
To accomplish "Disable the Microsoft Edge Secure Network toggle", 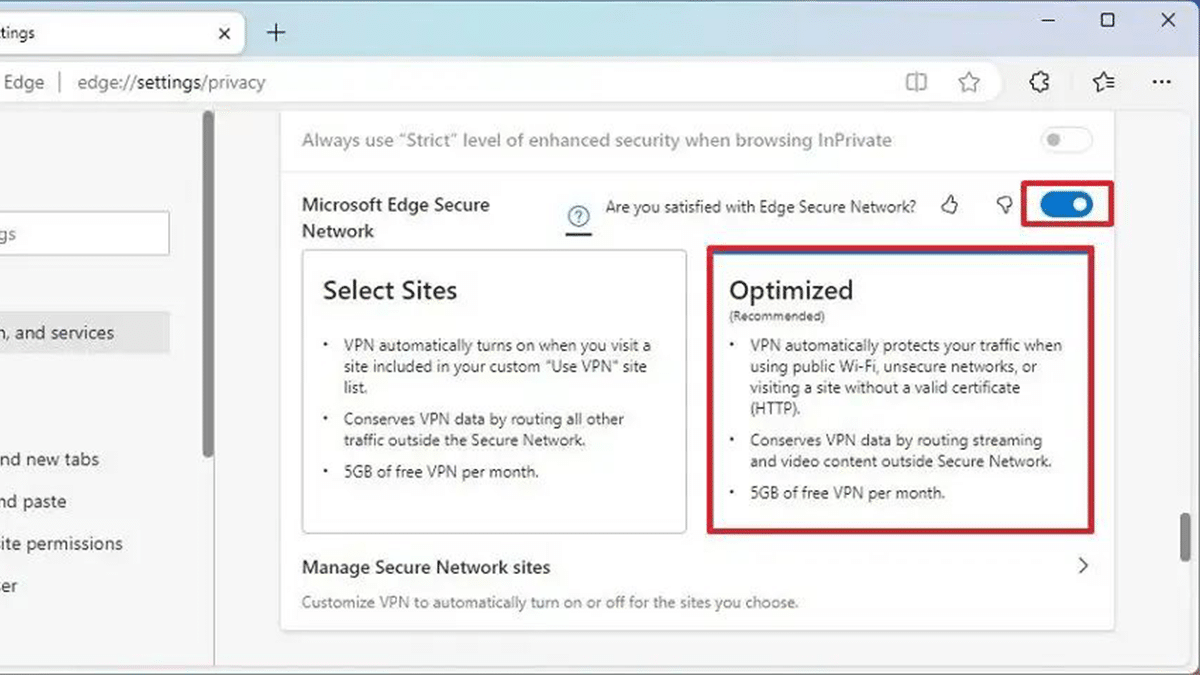I will pyautogui.click(x=1066, y=204).
